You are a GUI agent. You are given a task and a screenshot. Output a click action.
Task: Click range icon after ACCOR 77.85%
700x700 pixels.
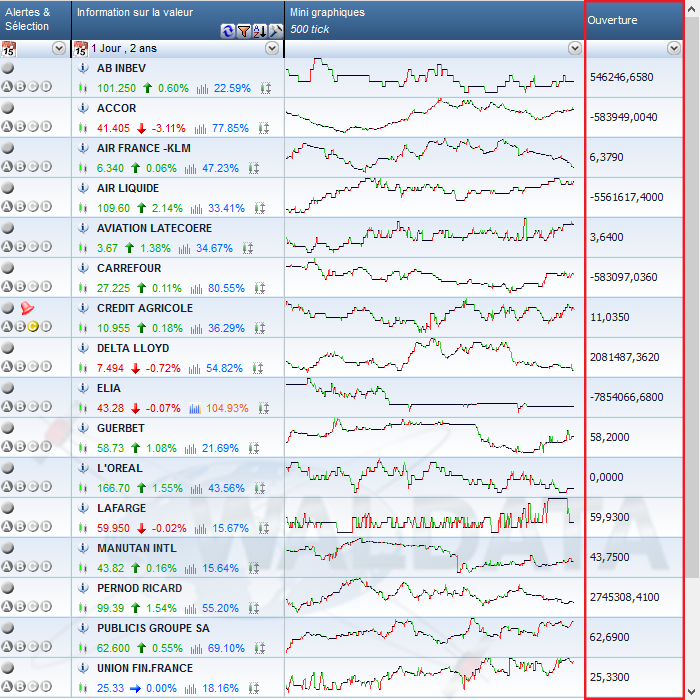click(264, 129)
